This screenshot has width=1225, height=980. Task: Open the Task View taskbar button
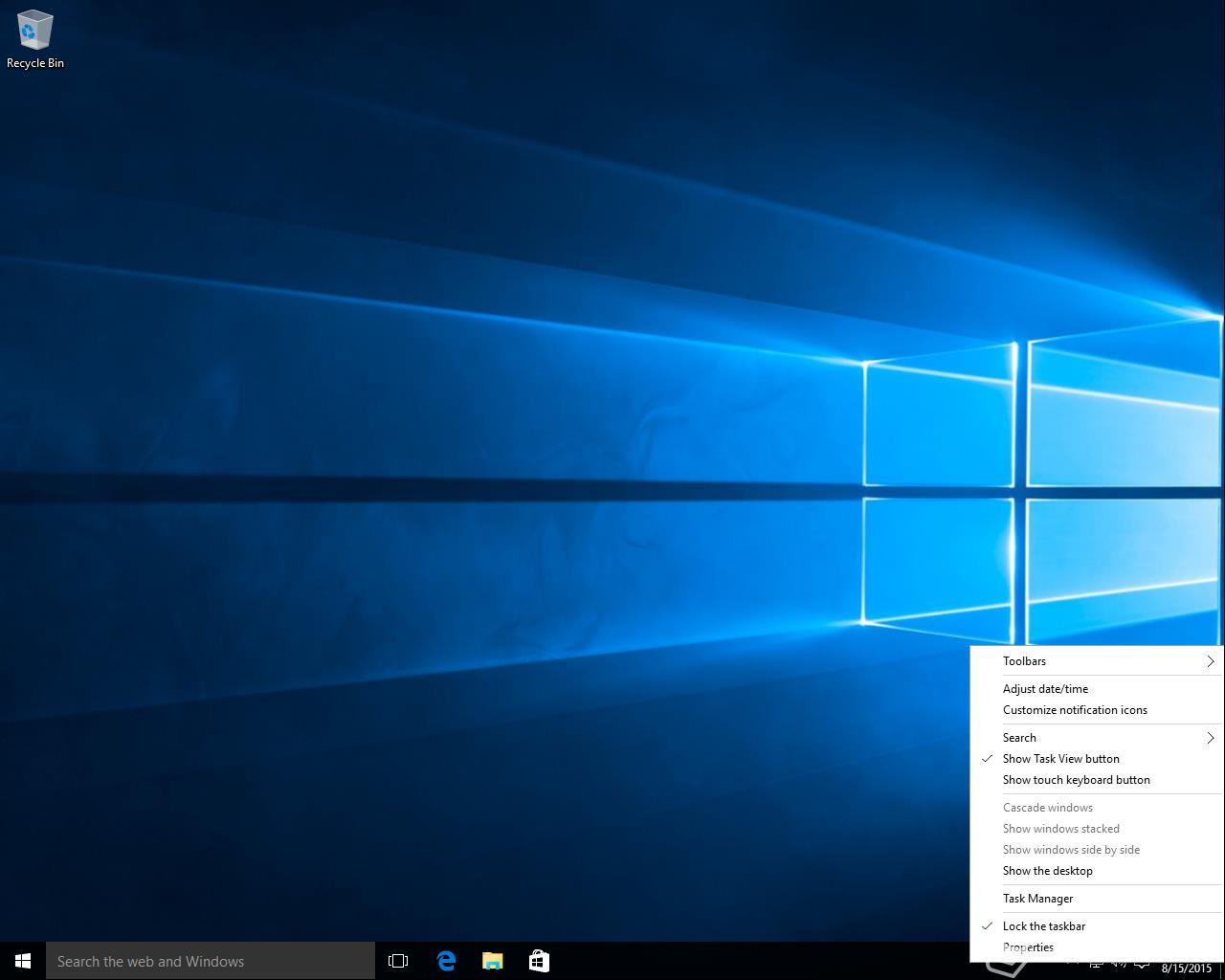click(398, 961)
